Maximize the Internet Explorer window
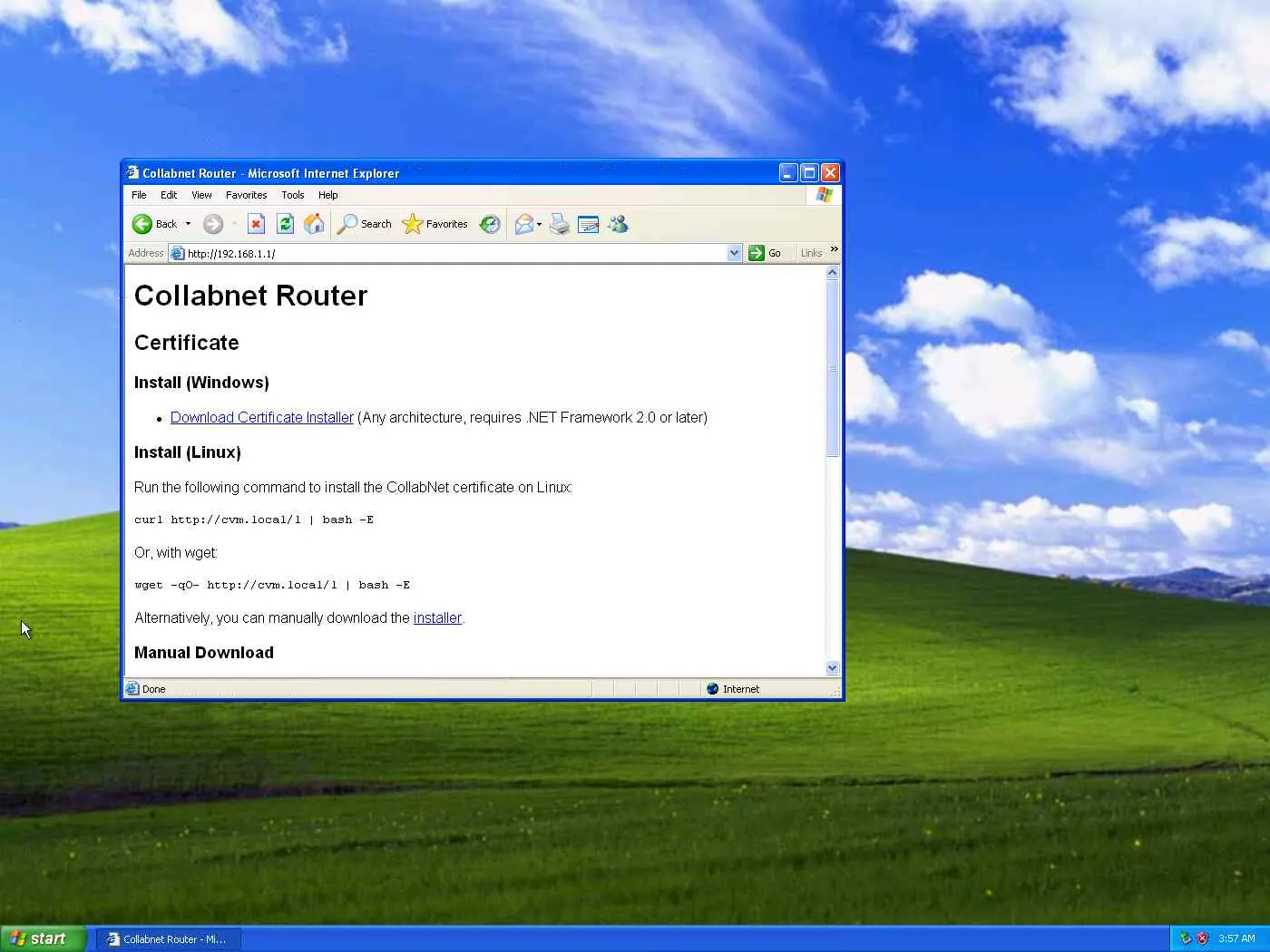Image resolution: width=1270 pixels, height=952 pixels. pos(809,172)
